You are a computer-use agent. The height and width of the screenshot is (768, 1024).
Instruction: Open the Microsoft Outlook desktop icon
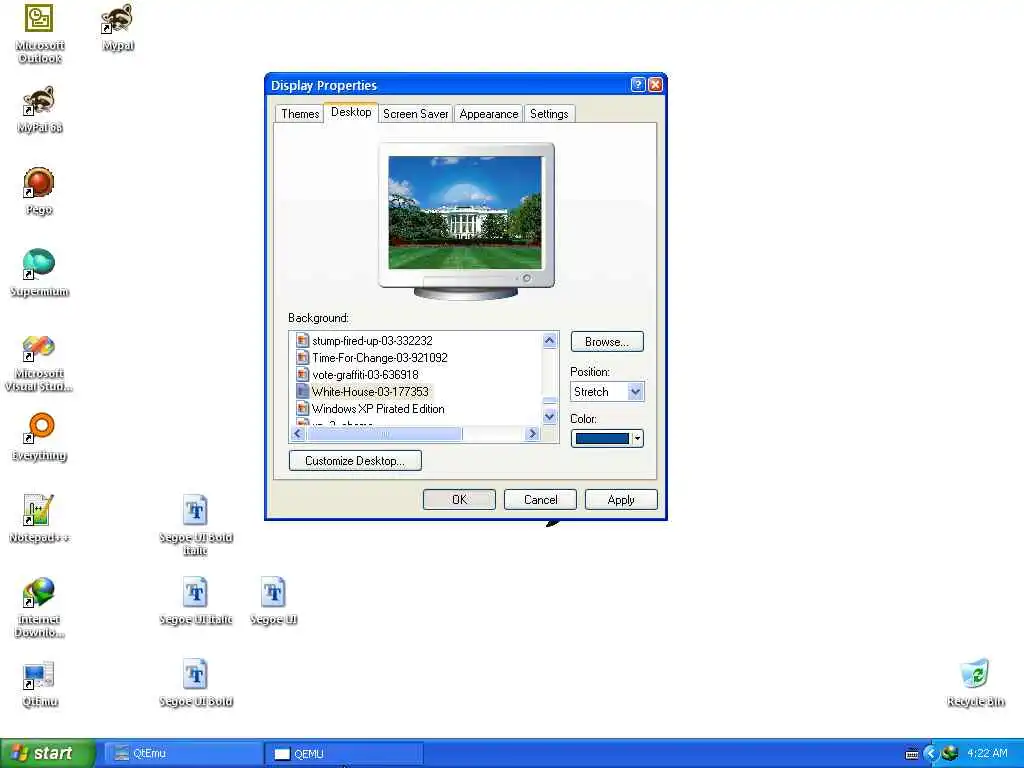point(39,33)
